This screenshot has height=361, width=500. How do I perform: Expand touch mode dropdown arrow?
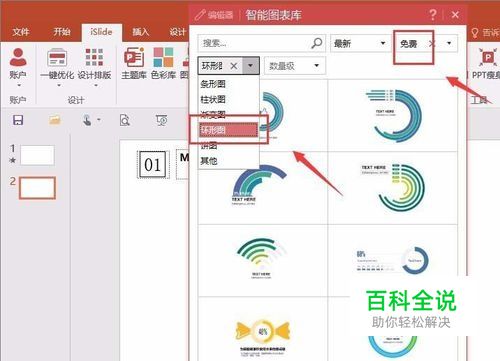[x=99, y=120]
